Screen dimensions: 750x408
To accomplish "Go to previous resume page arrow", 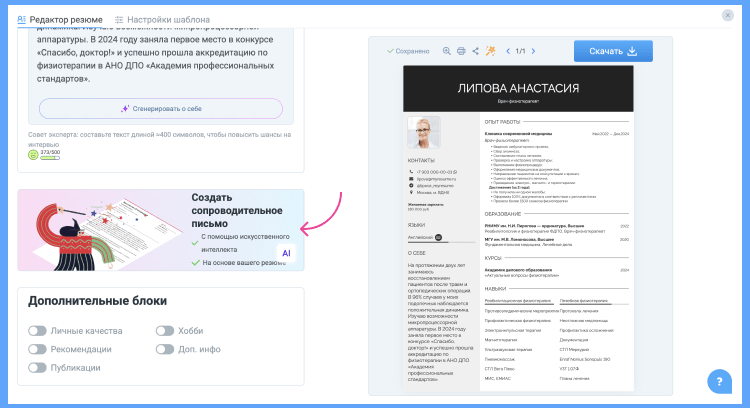I will [508, 51].
